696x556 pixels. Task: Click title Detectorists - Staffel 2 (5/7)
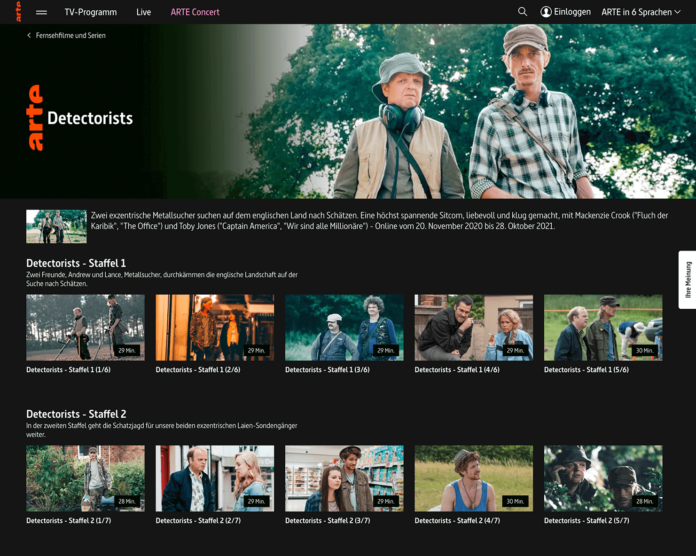[587, 521]
